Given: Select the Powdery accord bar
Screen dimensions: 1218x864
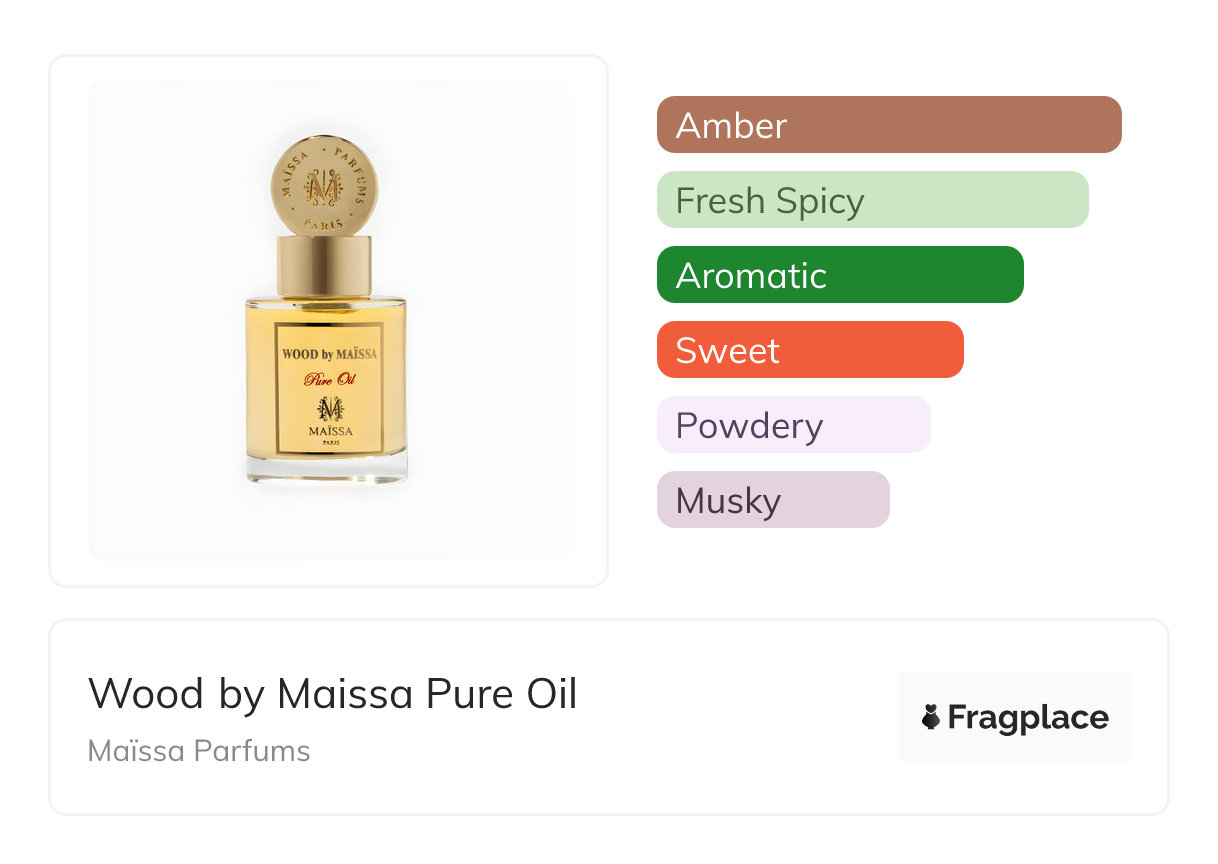Looking at the screenshot, I should point(793,425).
